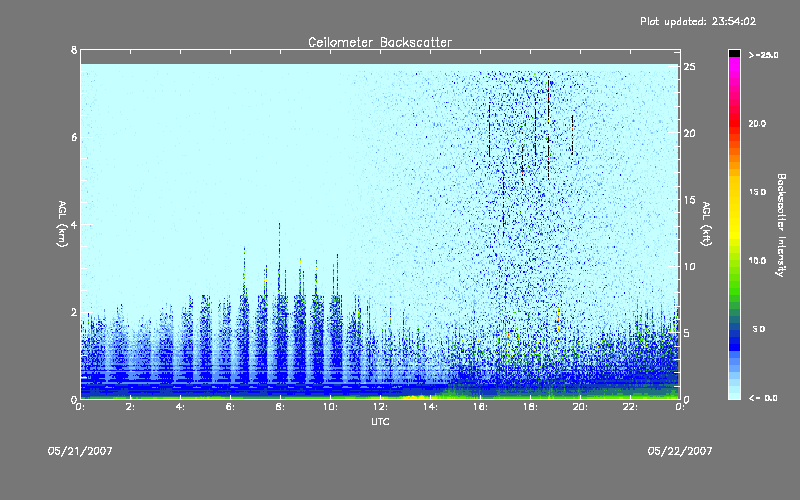Click the '10:' hour tick on UTC axis

click(x=330, y=407)
